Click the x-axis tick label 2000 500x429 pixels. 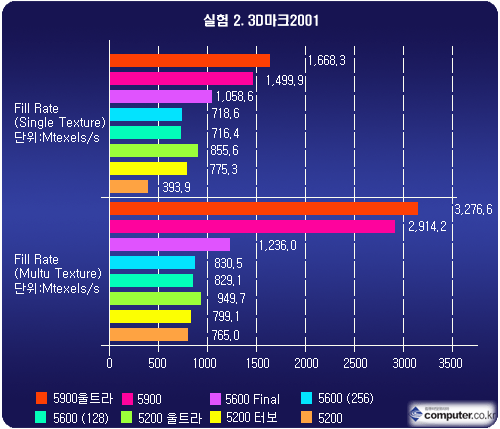pyautogui.click(x=306, y=363)
